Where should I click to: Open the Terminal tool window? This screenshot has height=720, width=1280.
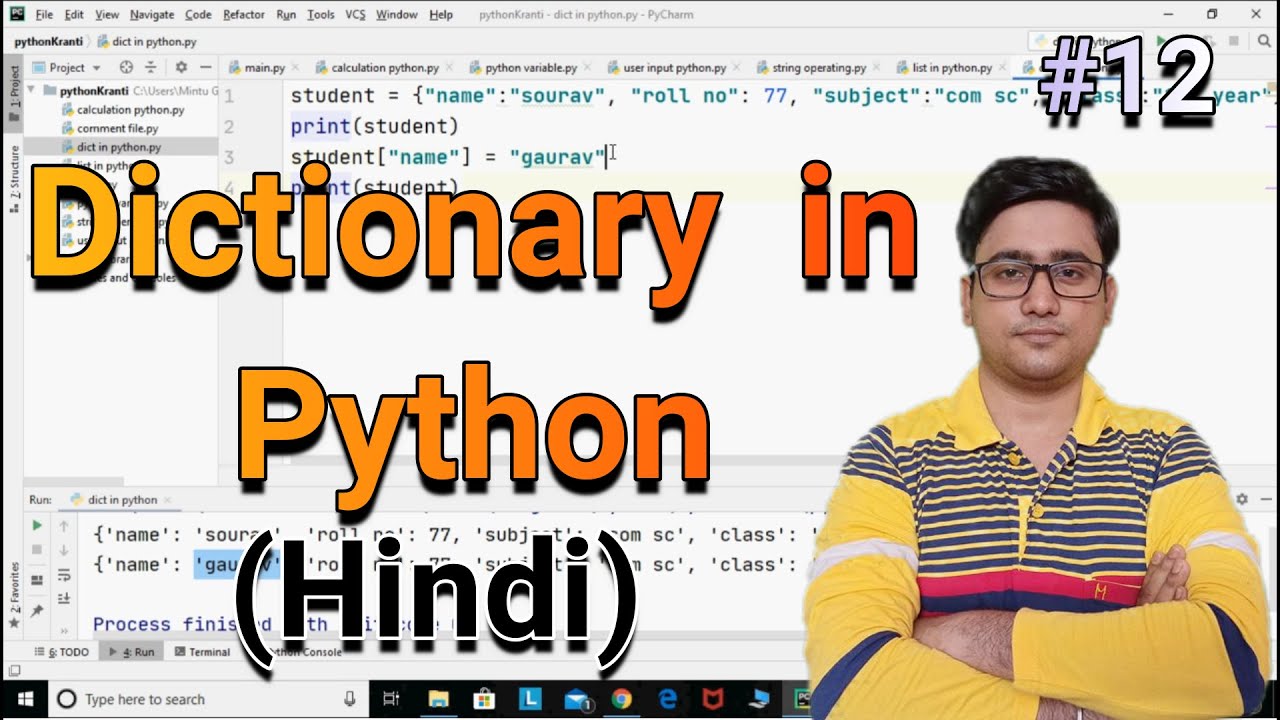(x=202, y=652)
